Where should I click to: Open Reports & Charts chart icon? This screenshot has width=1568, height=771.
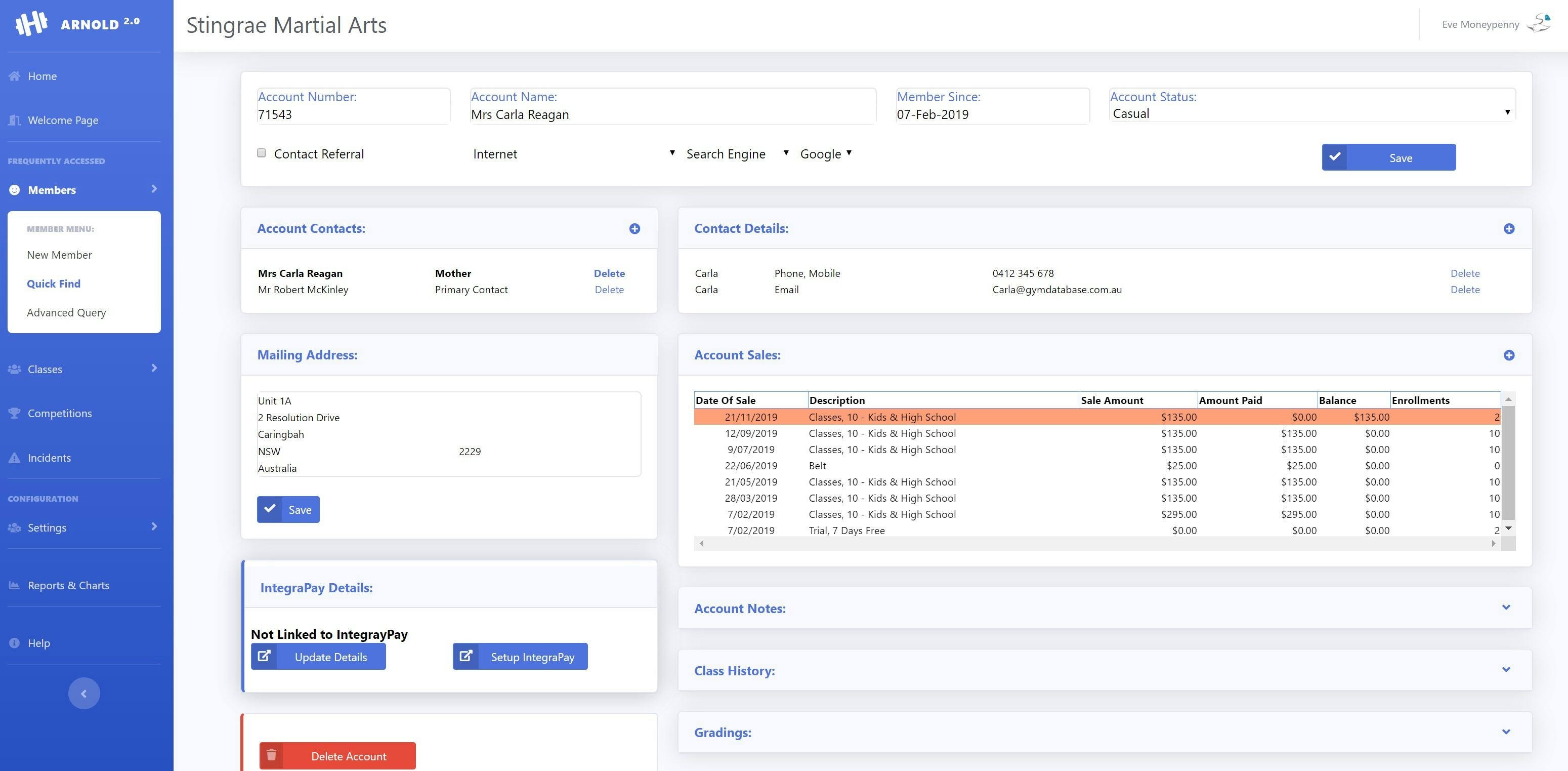14,585
